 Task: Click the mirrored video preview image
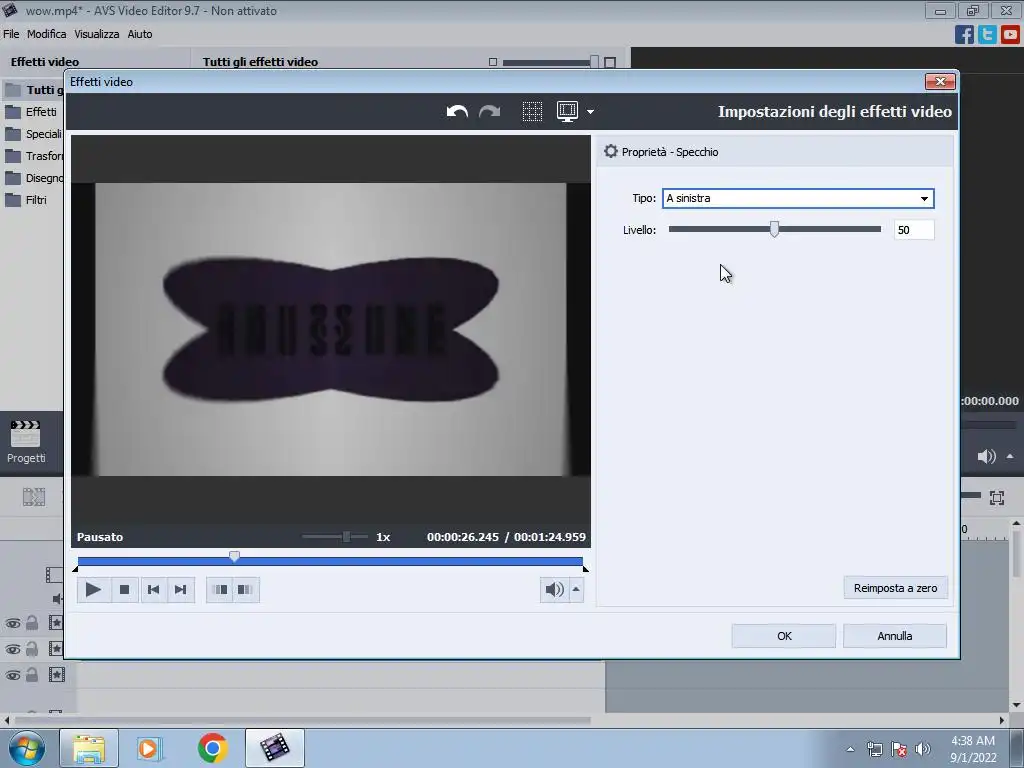tap(331, 329)
